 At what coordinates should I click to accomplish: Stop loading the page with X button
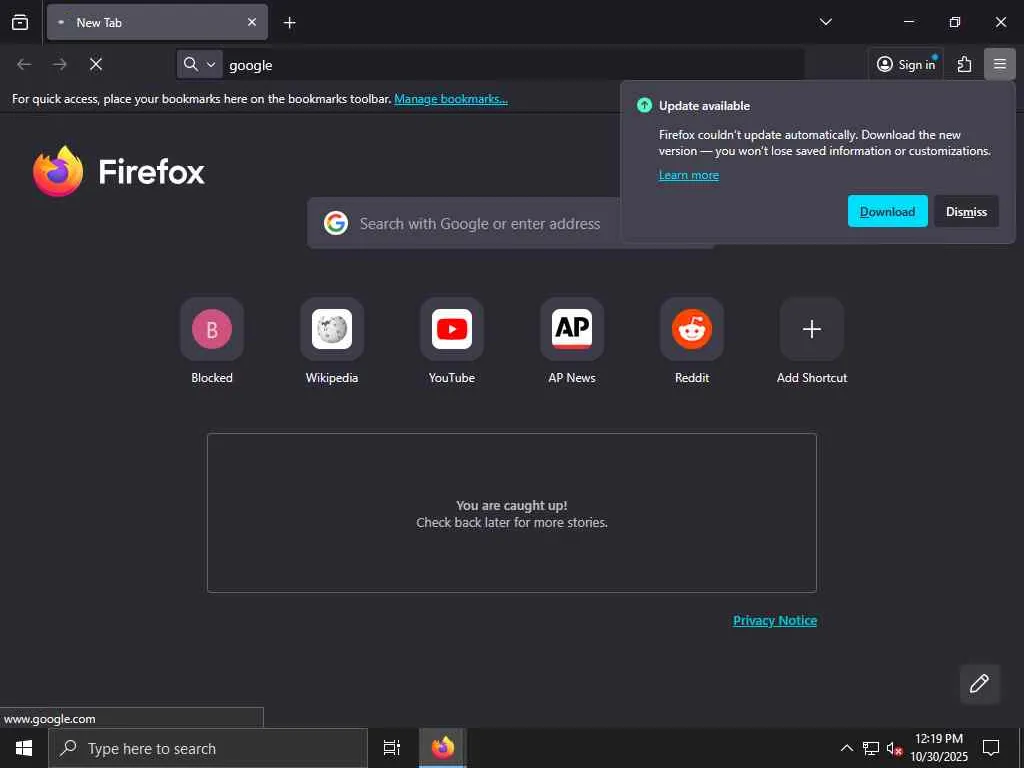(x=96, y=64)
